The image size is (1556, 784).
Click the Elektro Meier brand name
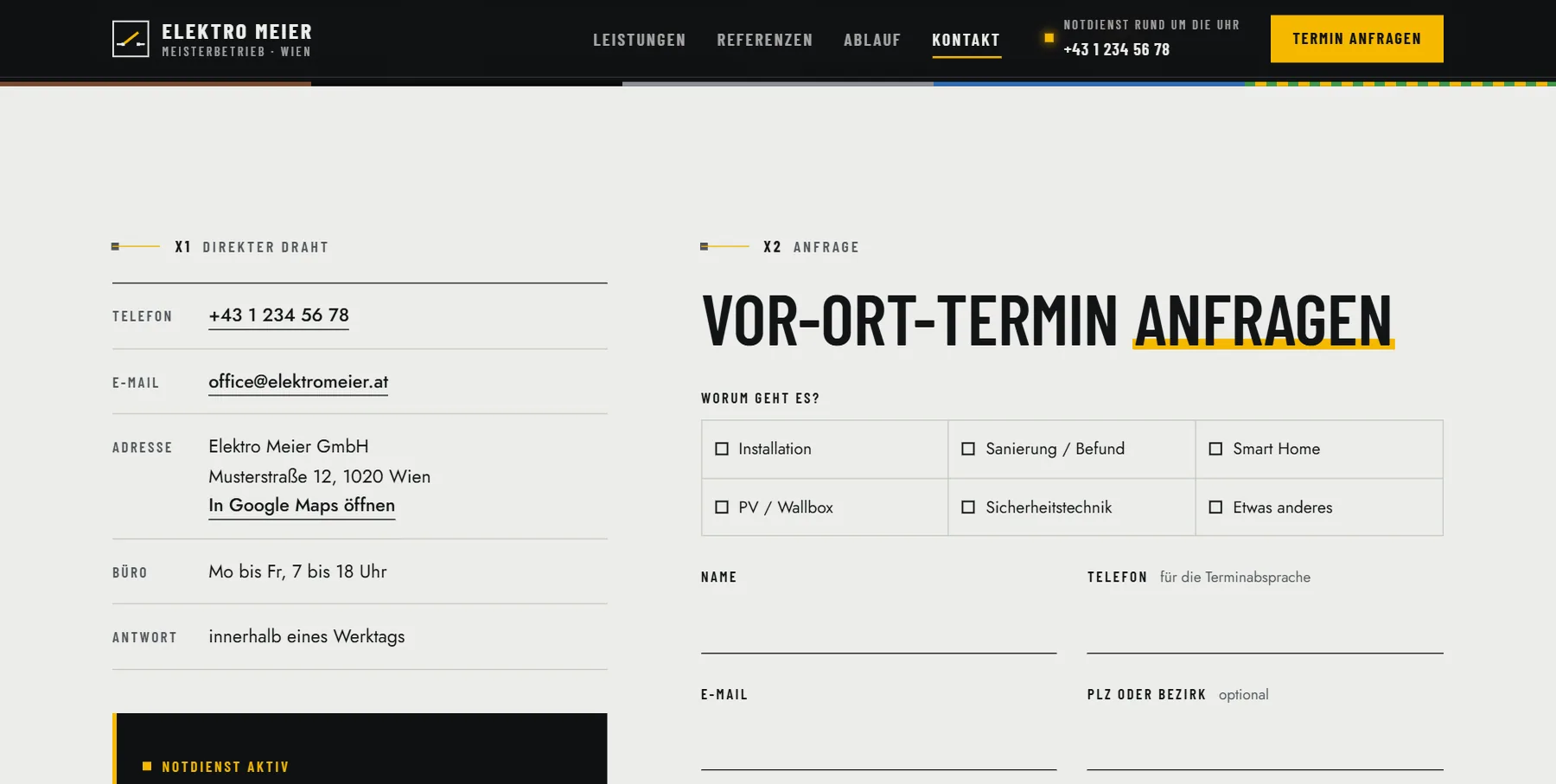click(x=237, y=32)
